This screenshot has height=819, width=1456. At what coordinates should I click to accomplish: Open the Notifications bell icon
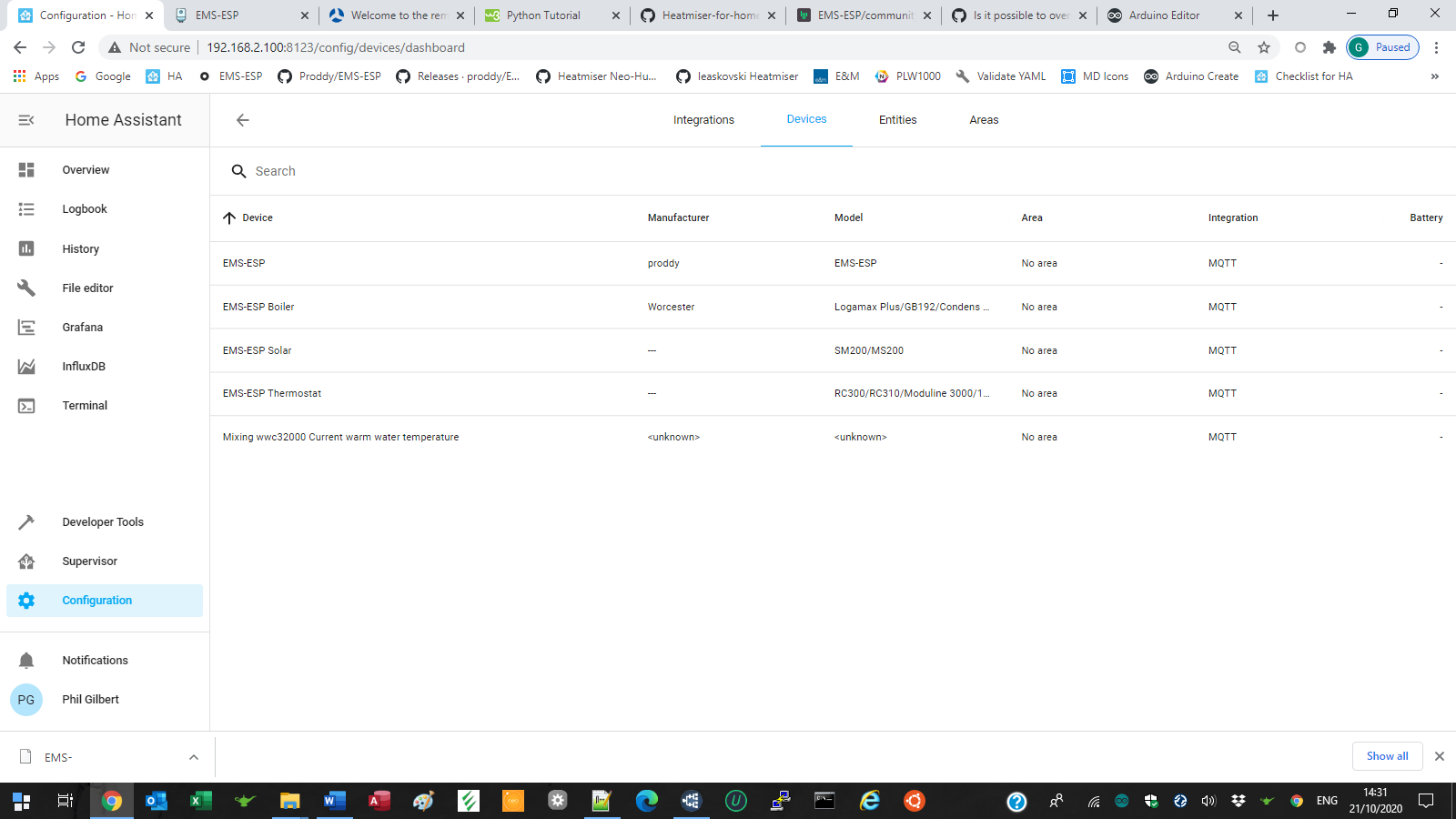click(x=26, y=661)
